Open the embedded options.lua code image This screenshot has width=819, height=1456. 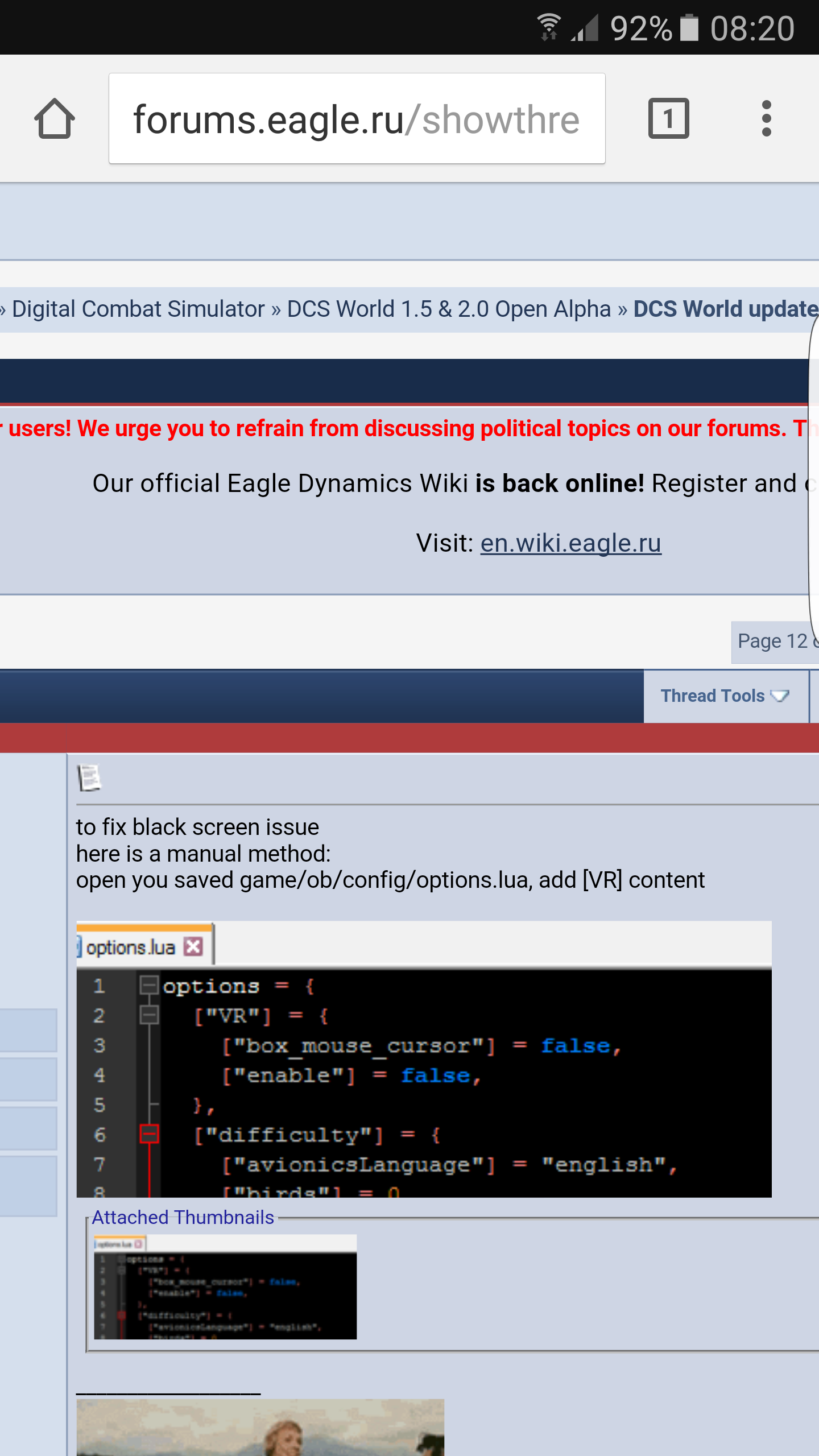[424, 1059]
